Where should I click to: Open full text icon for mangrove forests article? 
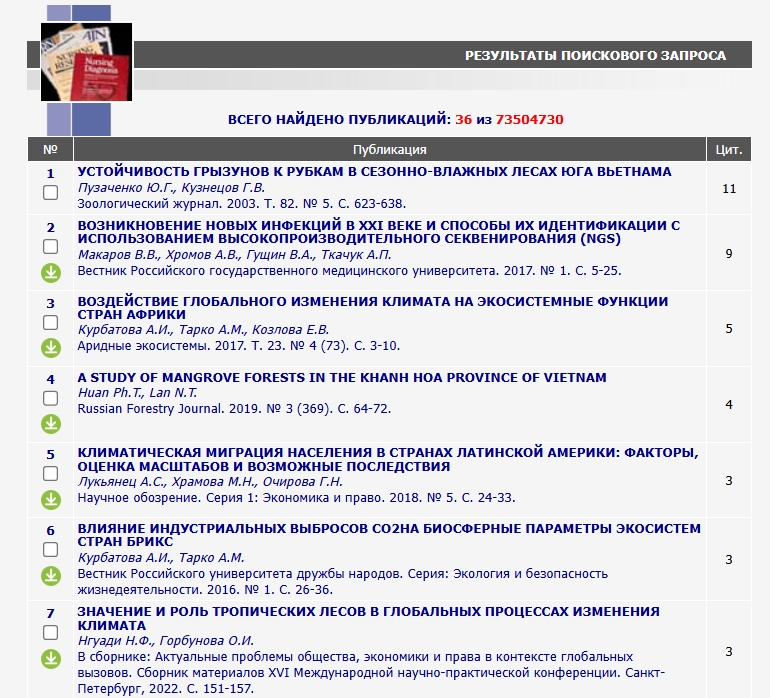click(x=50, y=424)
